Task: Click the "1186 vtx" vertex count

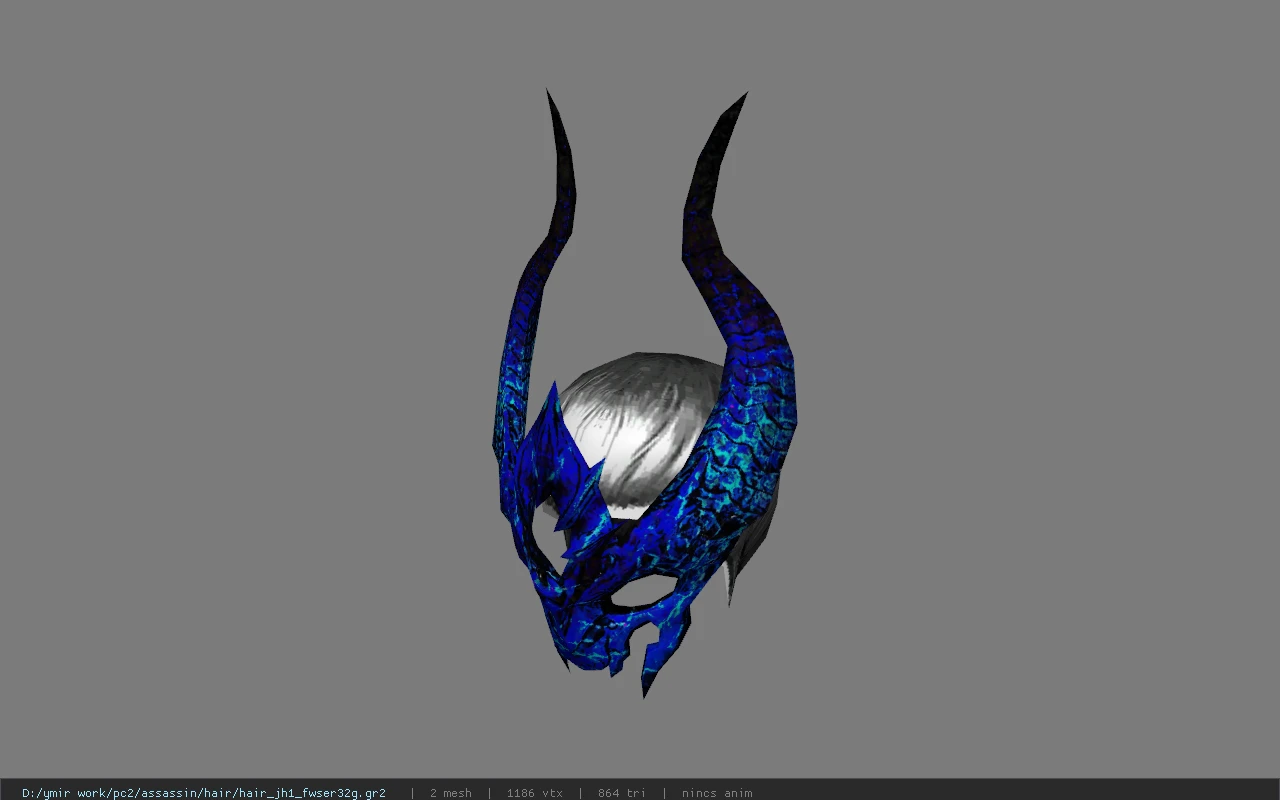Action: click(x=534, y=793)
